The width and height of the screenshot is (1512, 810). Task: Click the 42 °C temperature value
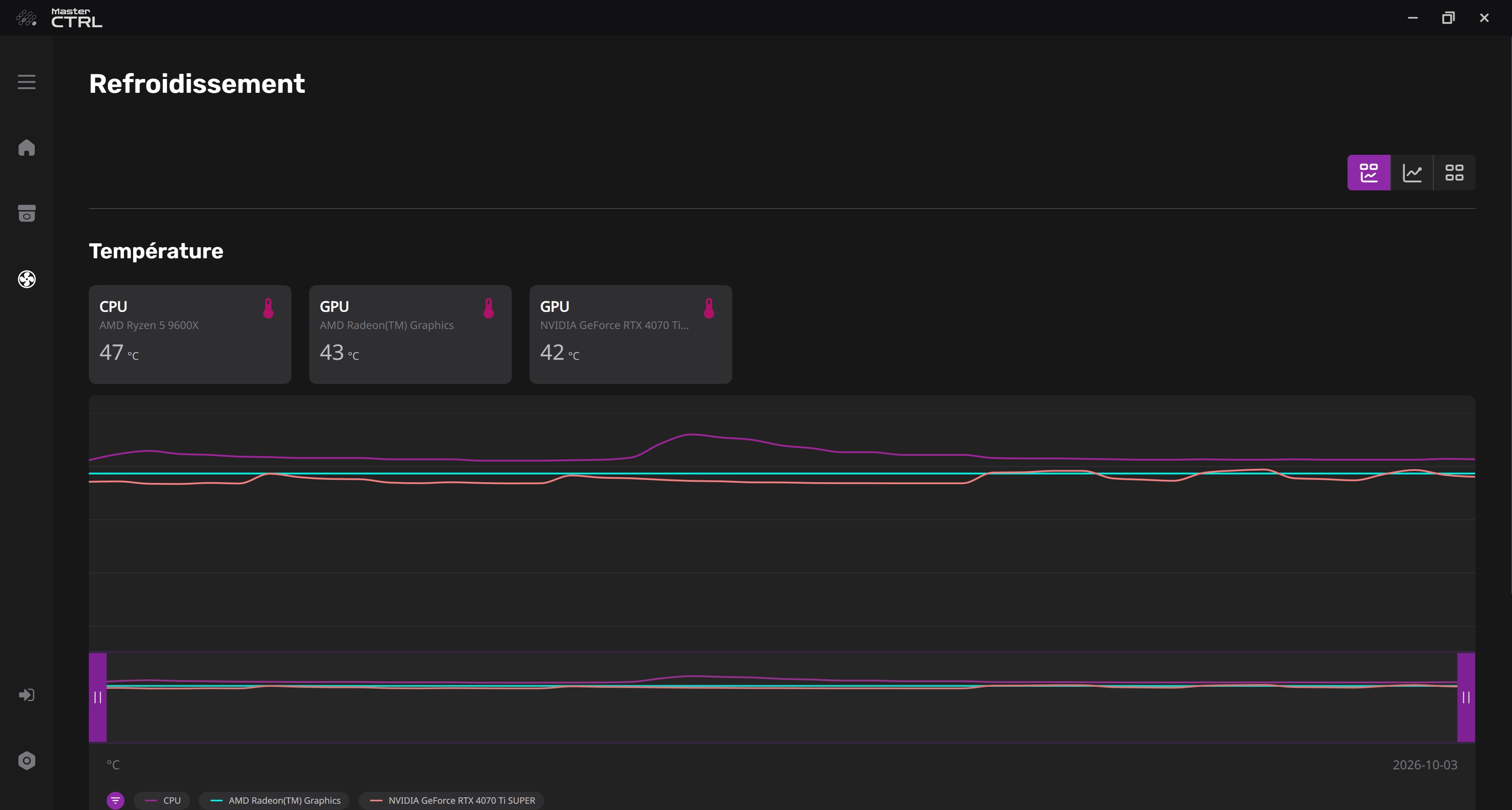(560, 352)
